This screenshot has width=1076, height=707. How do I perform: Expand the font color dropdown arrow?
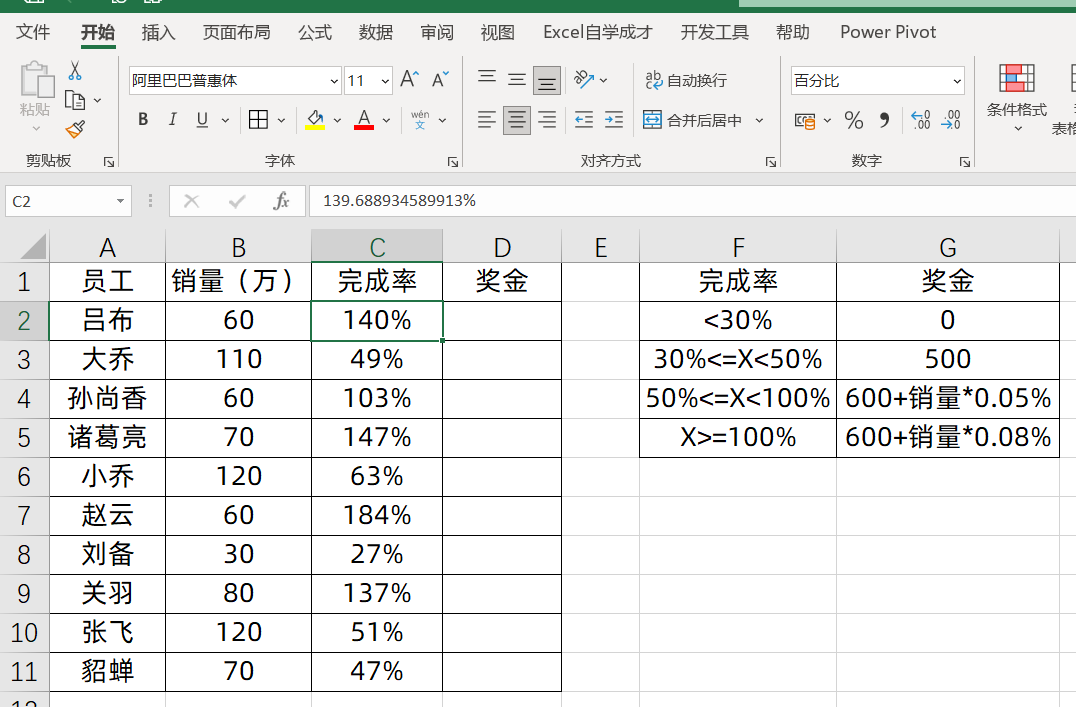click(386, 121)
